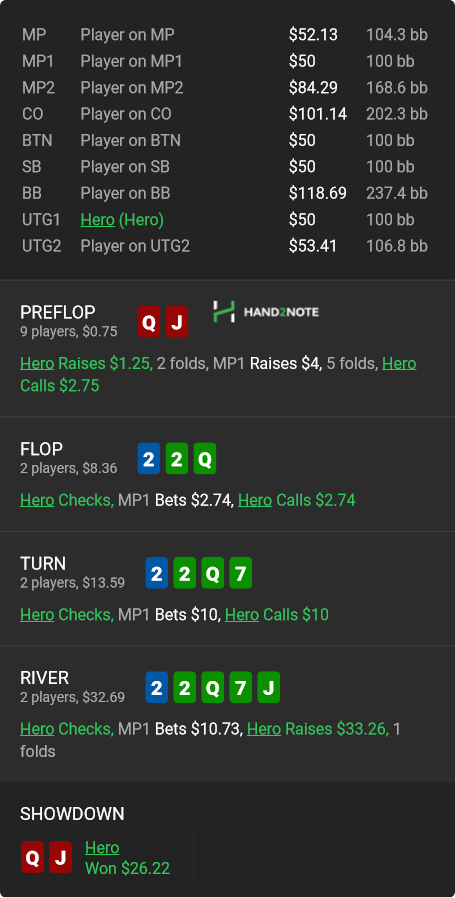Click the green 2 card on turn
455x898 pixels.
pyautogui.click(x=185, y=573)
